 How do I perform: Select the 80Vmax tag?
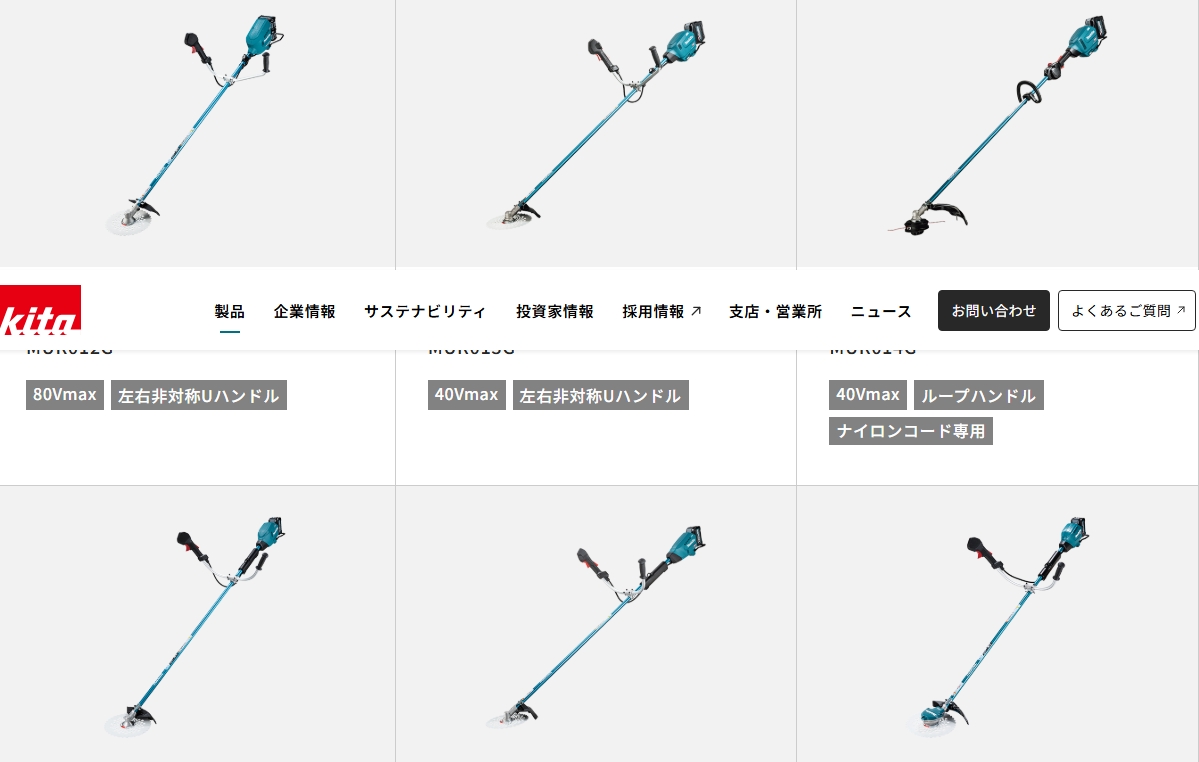(65, 395)
